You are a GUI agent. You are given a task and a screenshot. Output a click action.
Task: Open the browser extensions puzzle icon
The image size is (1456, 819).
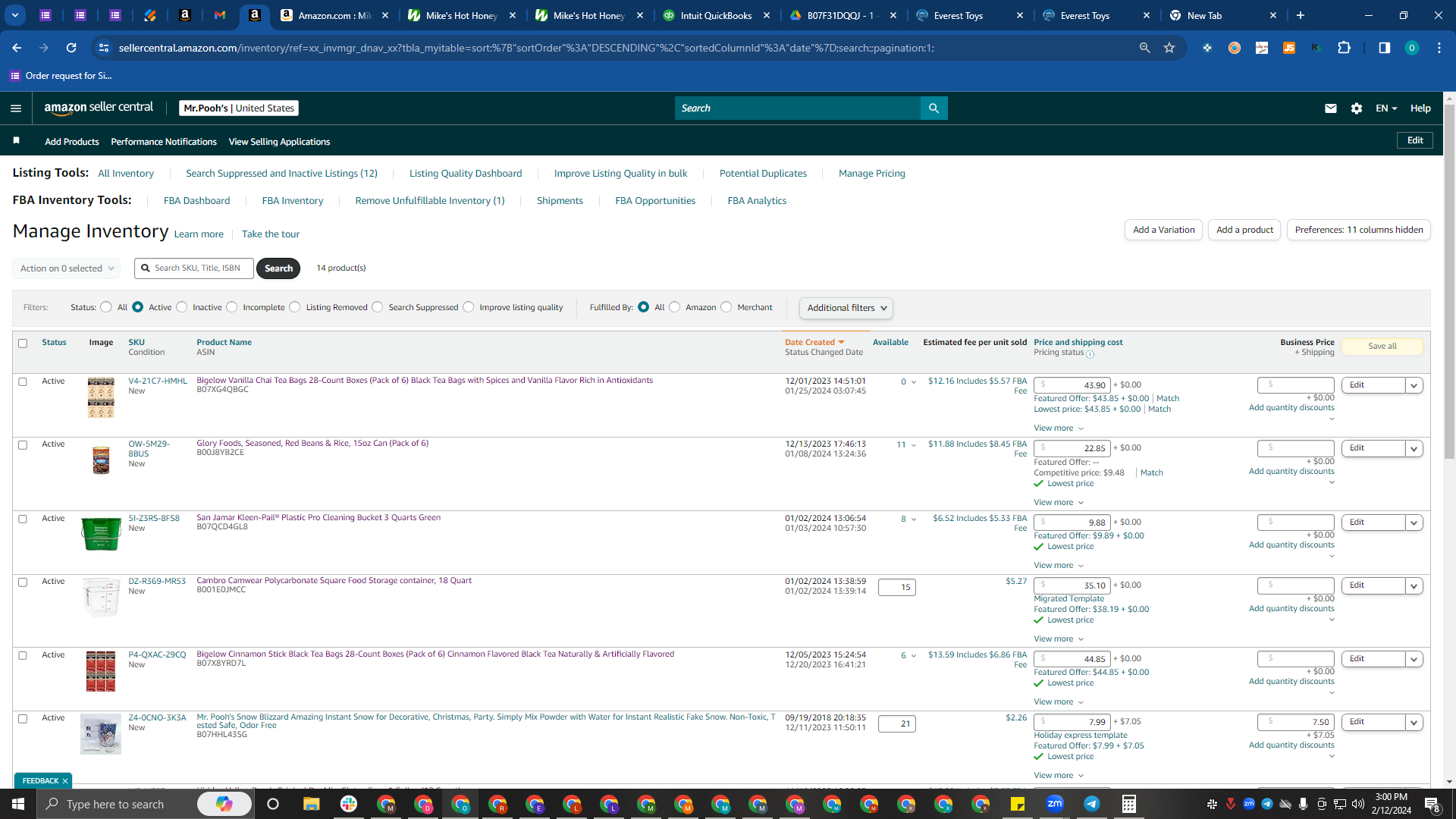pyautogui.click(x=1344, y=48)
